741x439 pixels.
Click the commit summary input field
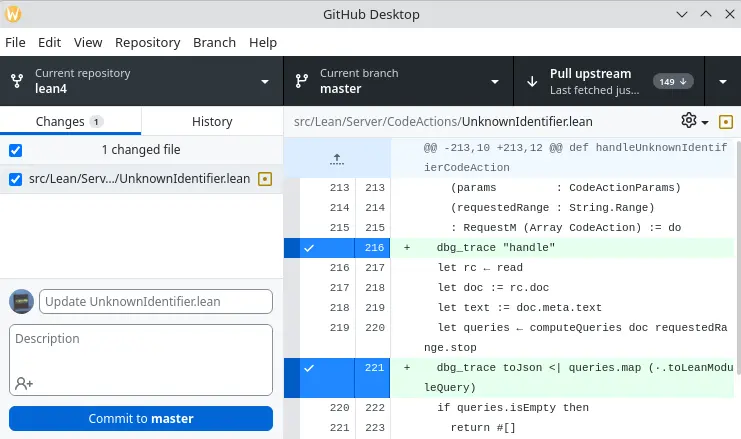pos(156,301)
